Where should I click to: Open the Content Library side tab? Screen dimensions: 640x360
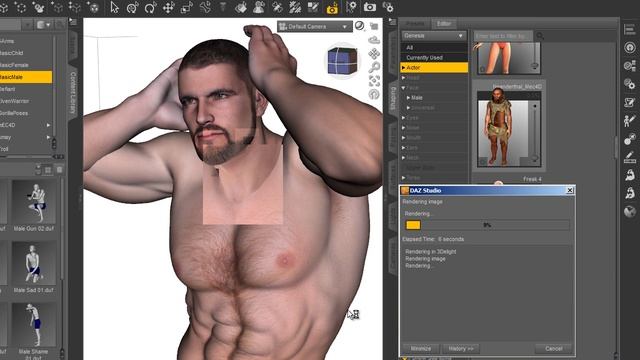click(73, 93)
